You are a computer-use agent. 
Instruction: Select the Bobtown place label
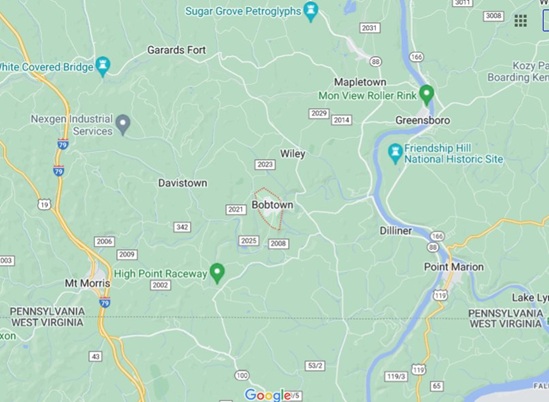click(272, 205)
